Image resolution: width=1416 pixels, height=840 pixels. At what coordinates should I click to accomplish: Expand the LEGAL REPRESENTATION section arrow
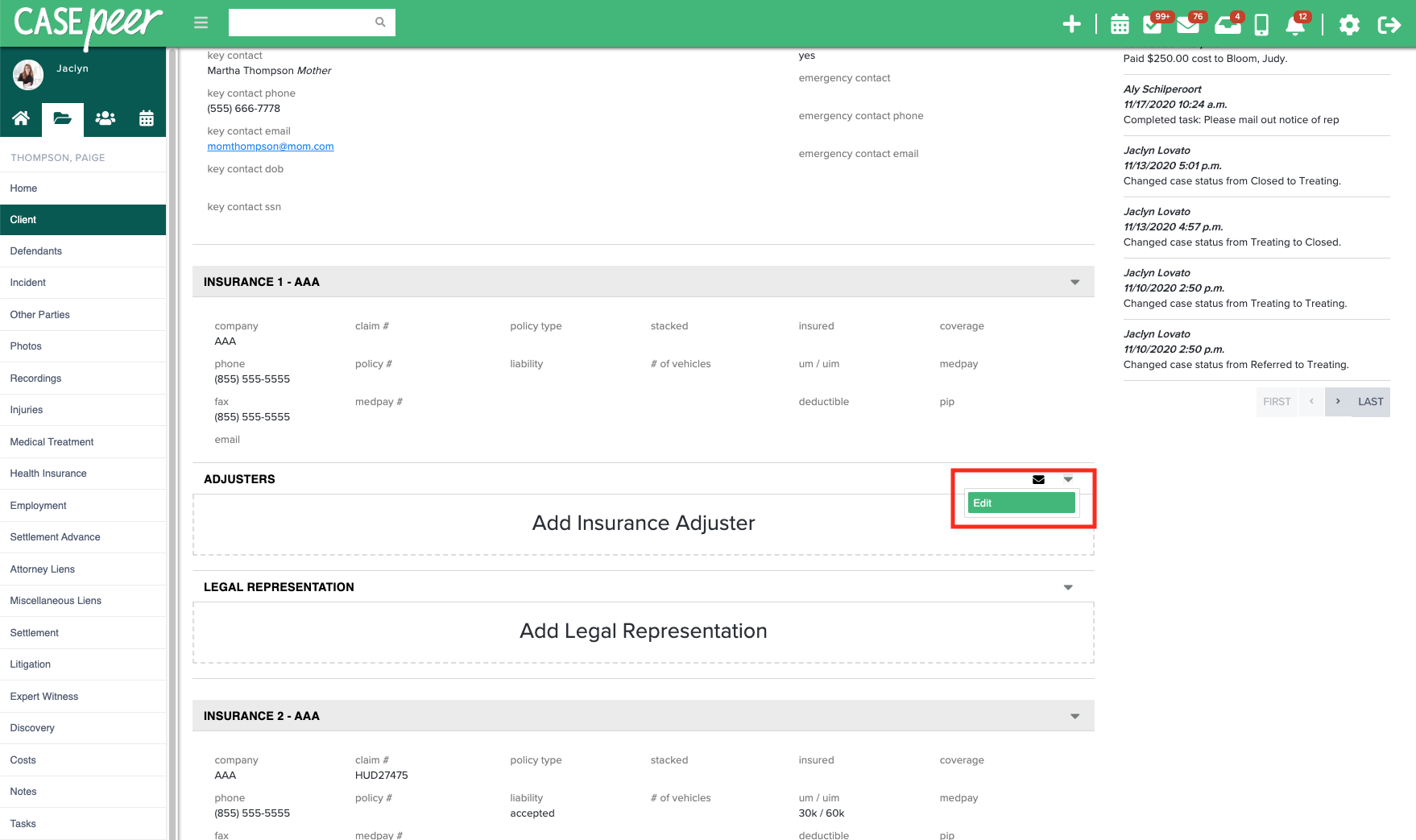tap(1068, 586)
